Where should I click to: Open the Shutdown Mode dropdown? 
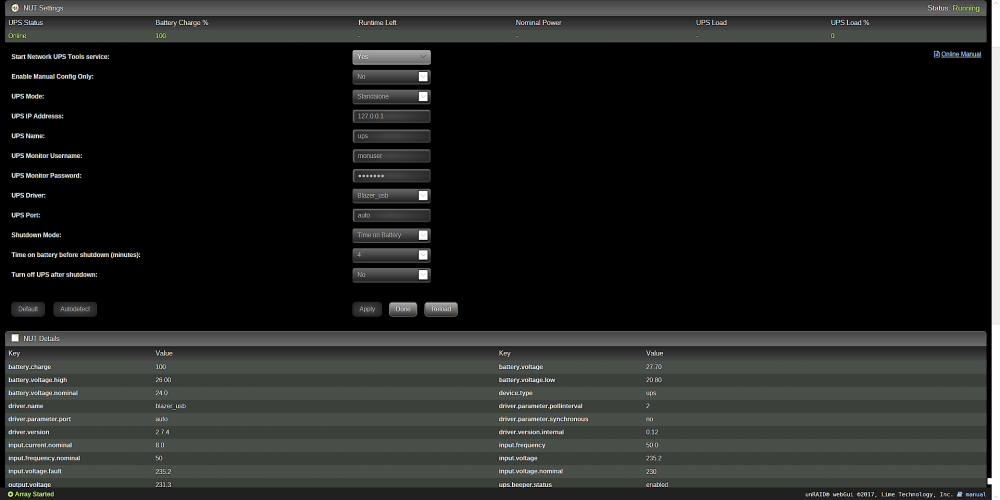pos(392,235)
